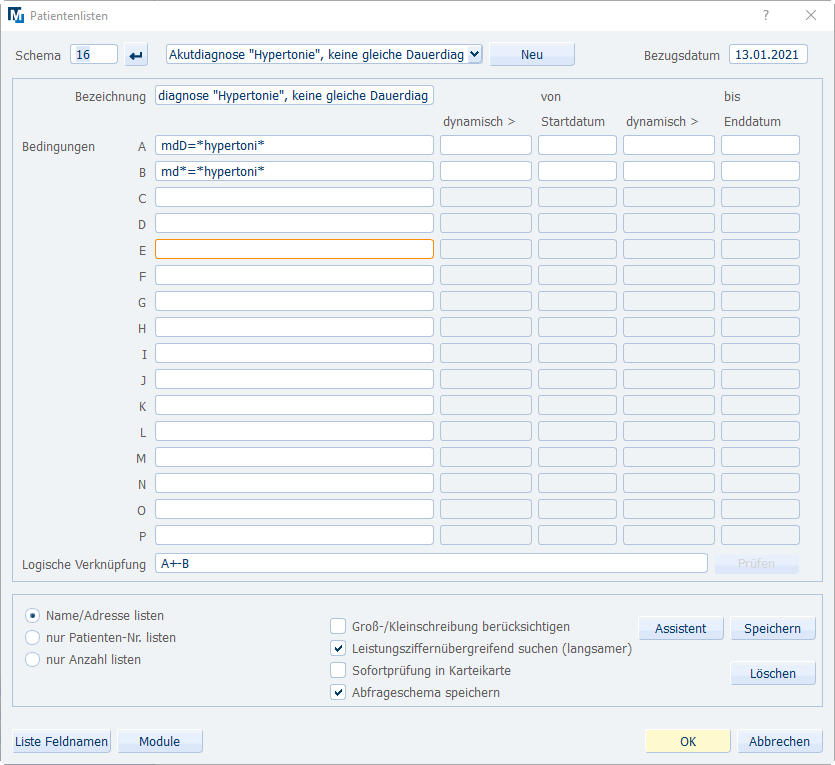Select 'nur Patienten-Nr. listen' option
The image size is (835, 765).
pyautogui.click(x=33, y=637)
